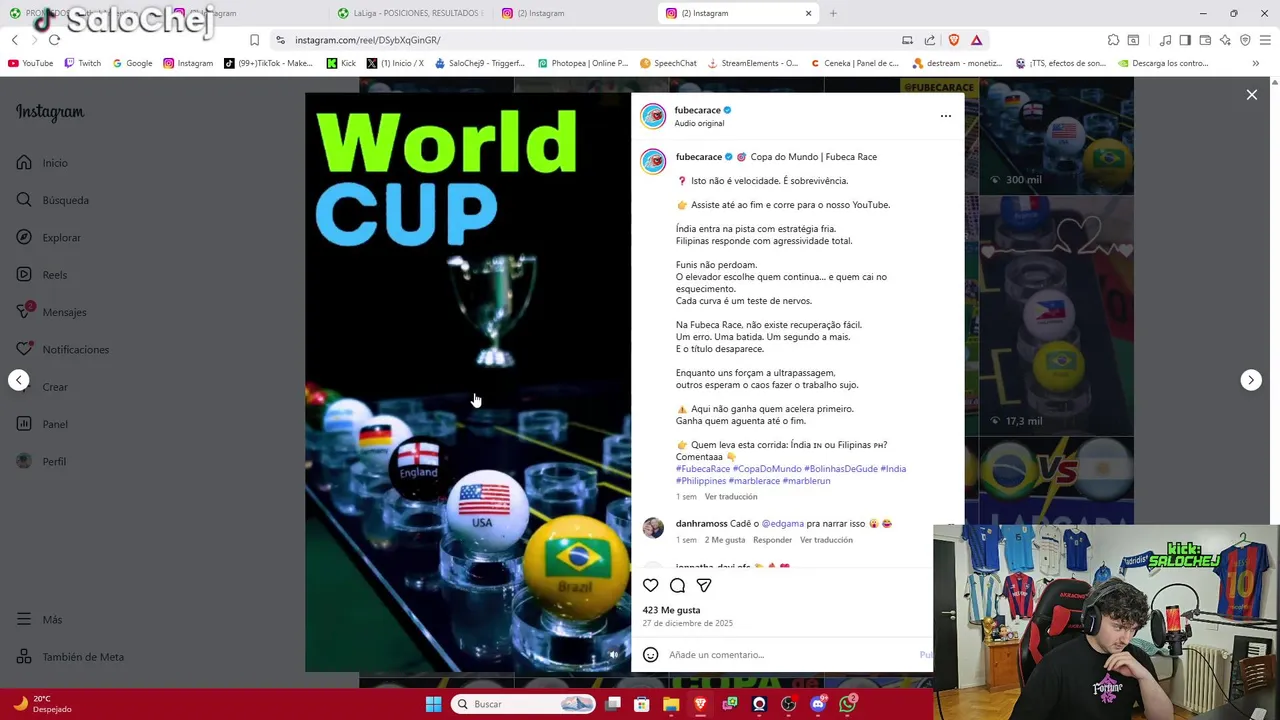Switch to the third (2) Instagram tab
This screenshot has height=720, width=1280.
click(573, 13)
